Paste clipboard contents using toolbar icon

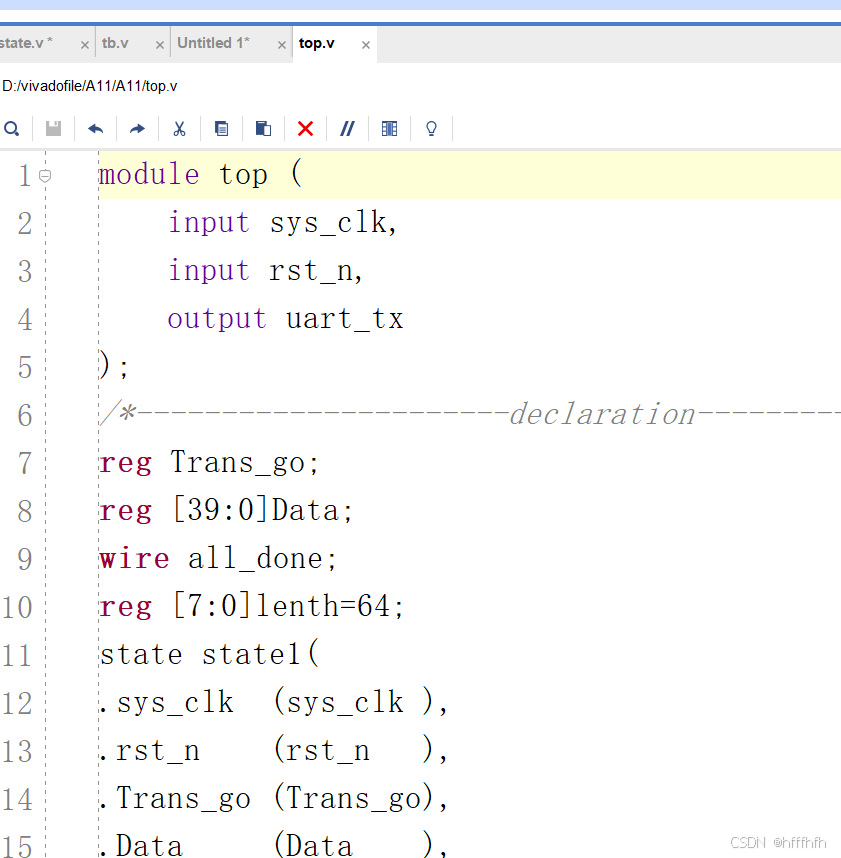[x=263, y=129]
